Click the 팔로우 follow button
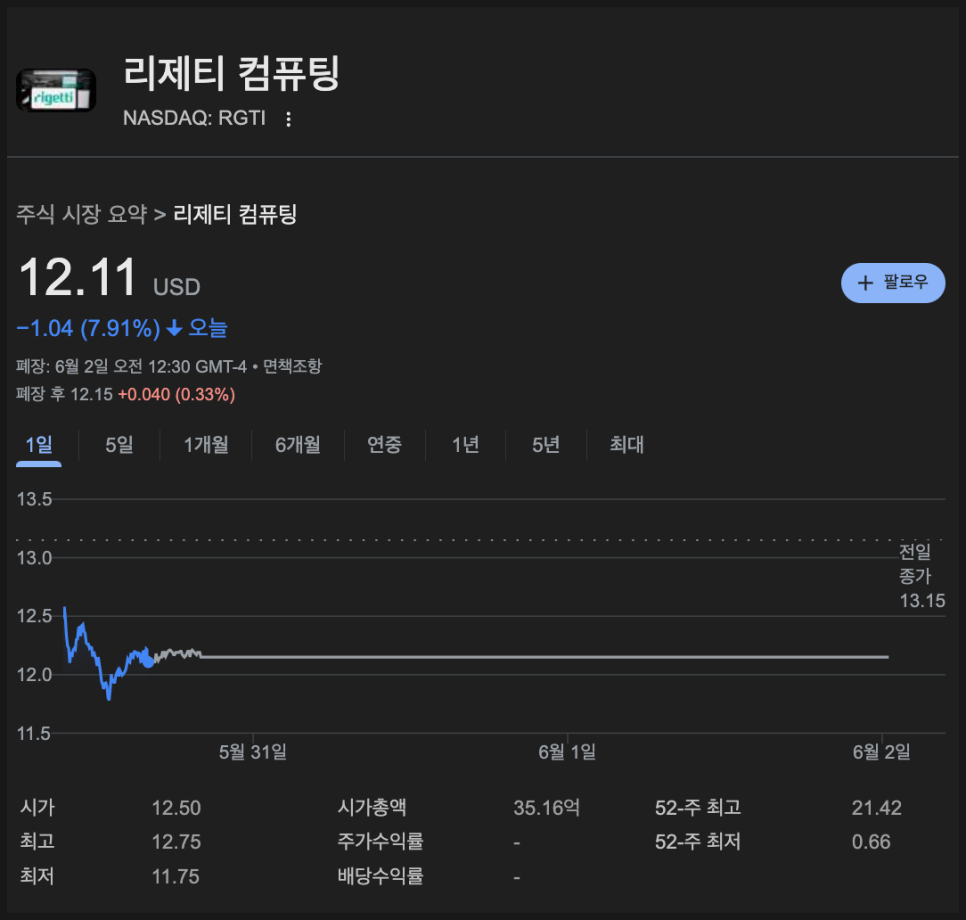966x920 pixels. [x=893, y=283]
